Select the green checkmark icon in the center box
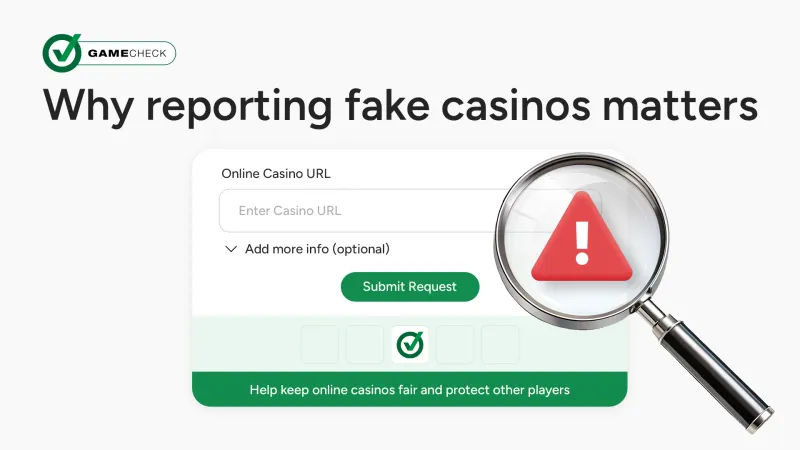The height and width of the screenshot is (450, 800). (410, 344)
